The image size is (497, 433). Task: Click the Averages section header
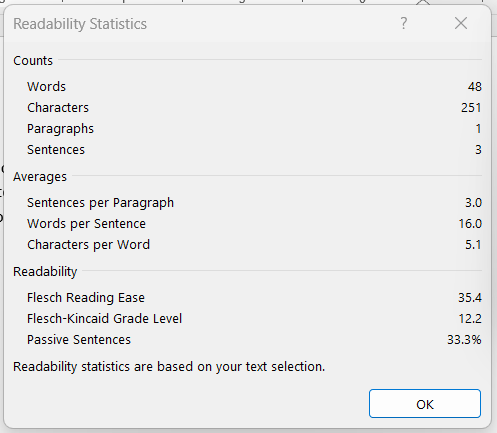point(40,177)
